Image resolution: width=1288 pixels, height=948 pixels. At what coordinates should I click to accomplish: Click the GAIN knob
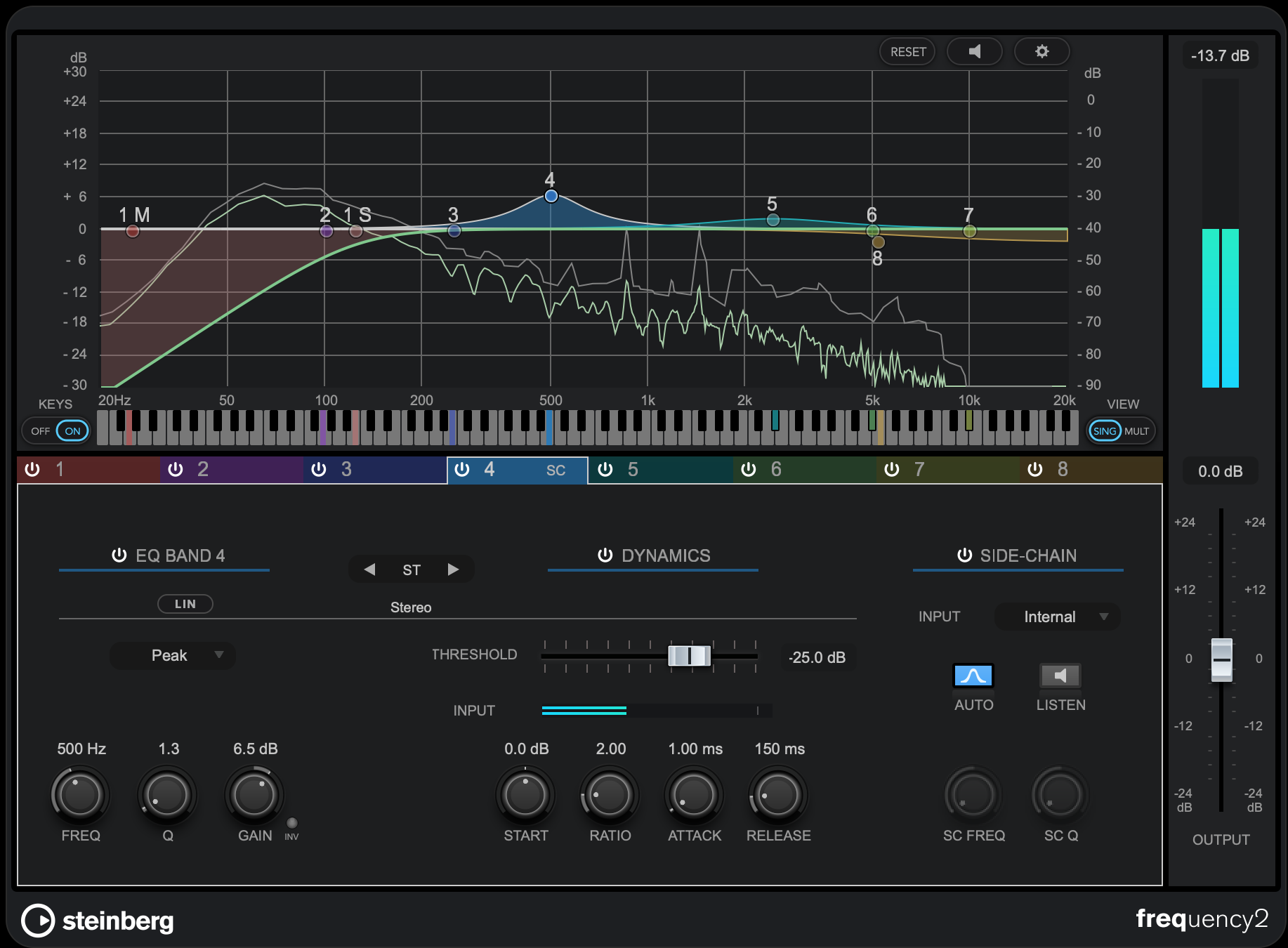click(254, 795)
